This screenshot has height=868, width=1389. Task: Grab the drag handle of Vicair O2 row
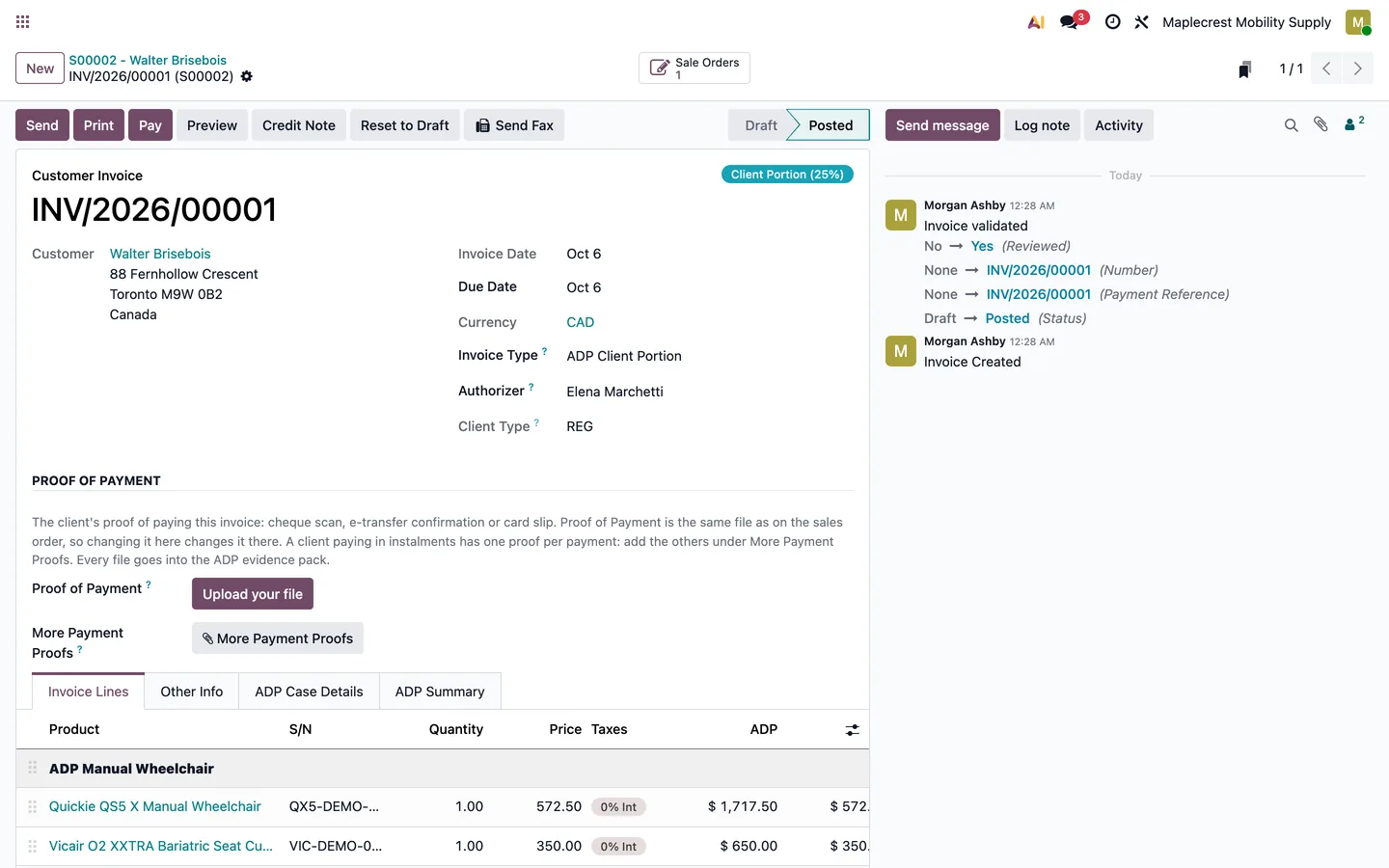click(x=32, y=847)
